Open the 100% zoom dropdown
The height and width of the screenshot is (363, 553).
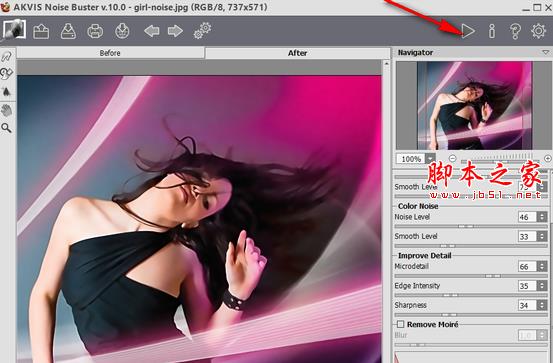[431, 159]
